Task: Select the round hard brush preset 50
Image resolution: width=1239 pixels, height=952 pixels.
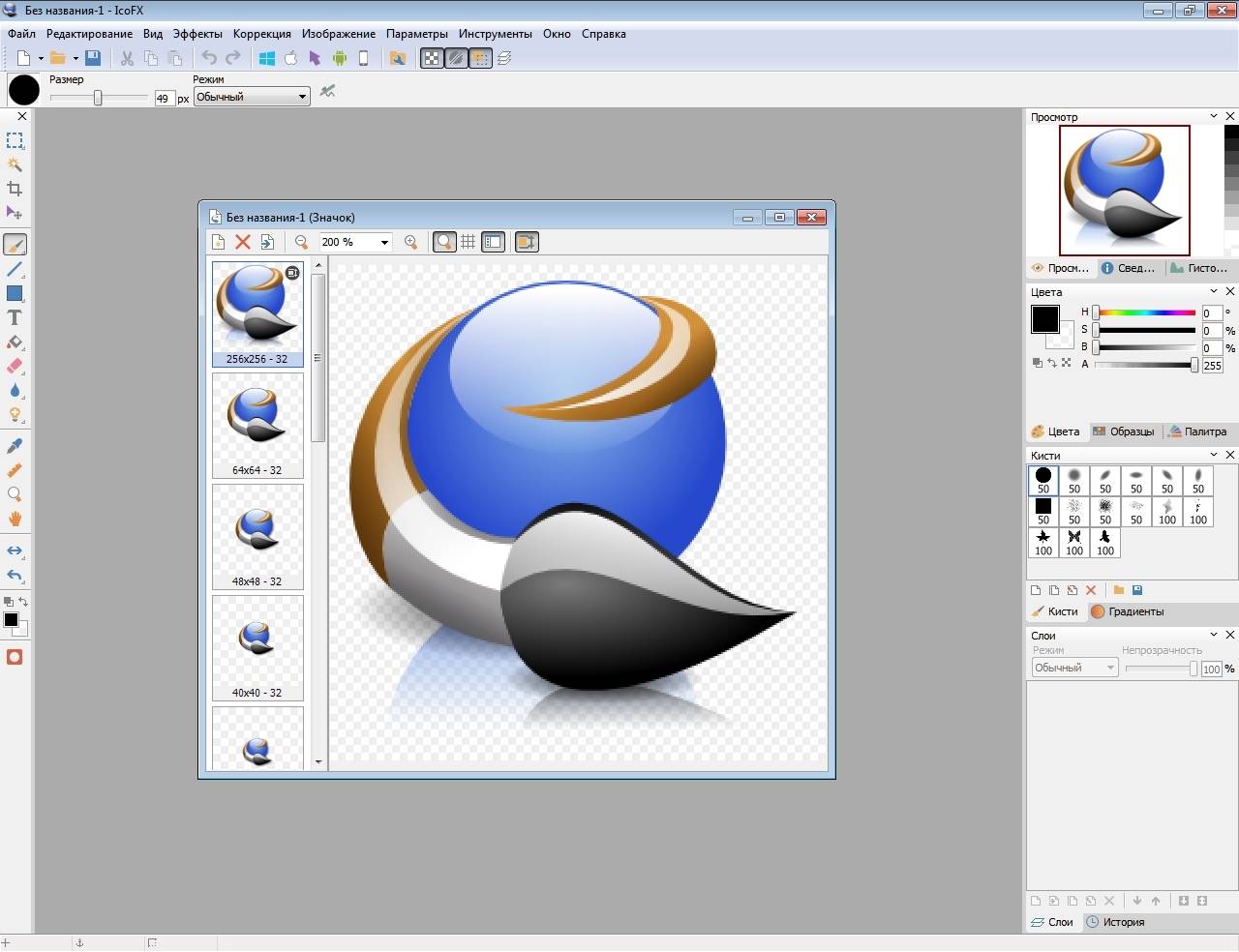Action: [x=1043, y=481]
